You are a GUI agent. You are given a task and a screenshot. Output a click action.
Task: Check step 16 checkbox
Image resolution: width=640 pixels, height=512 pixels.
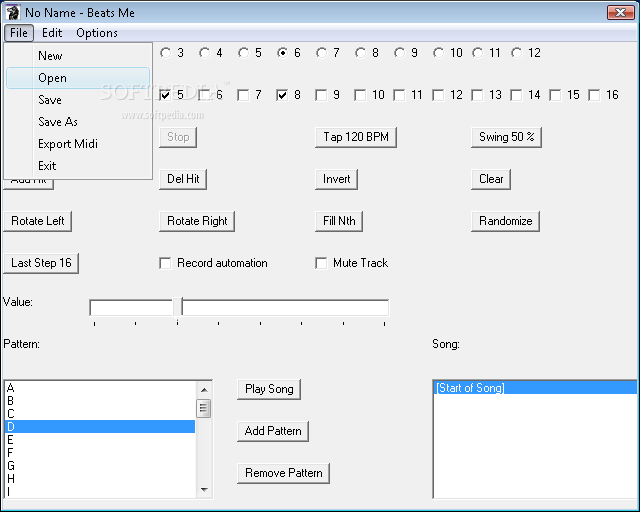tap(594, 96)
